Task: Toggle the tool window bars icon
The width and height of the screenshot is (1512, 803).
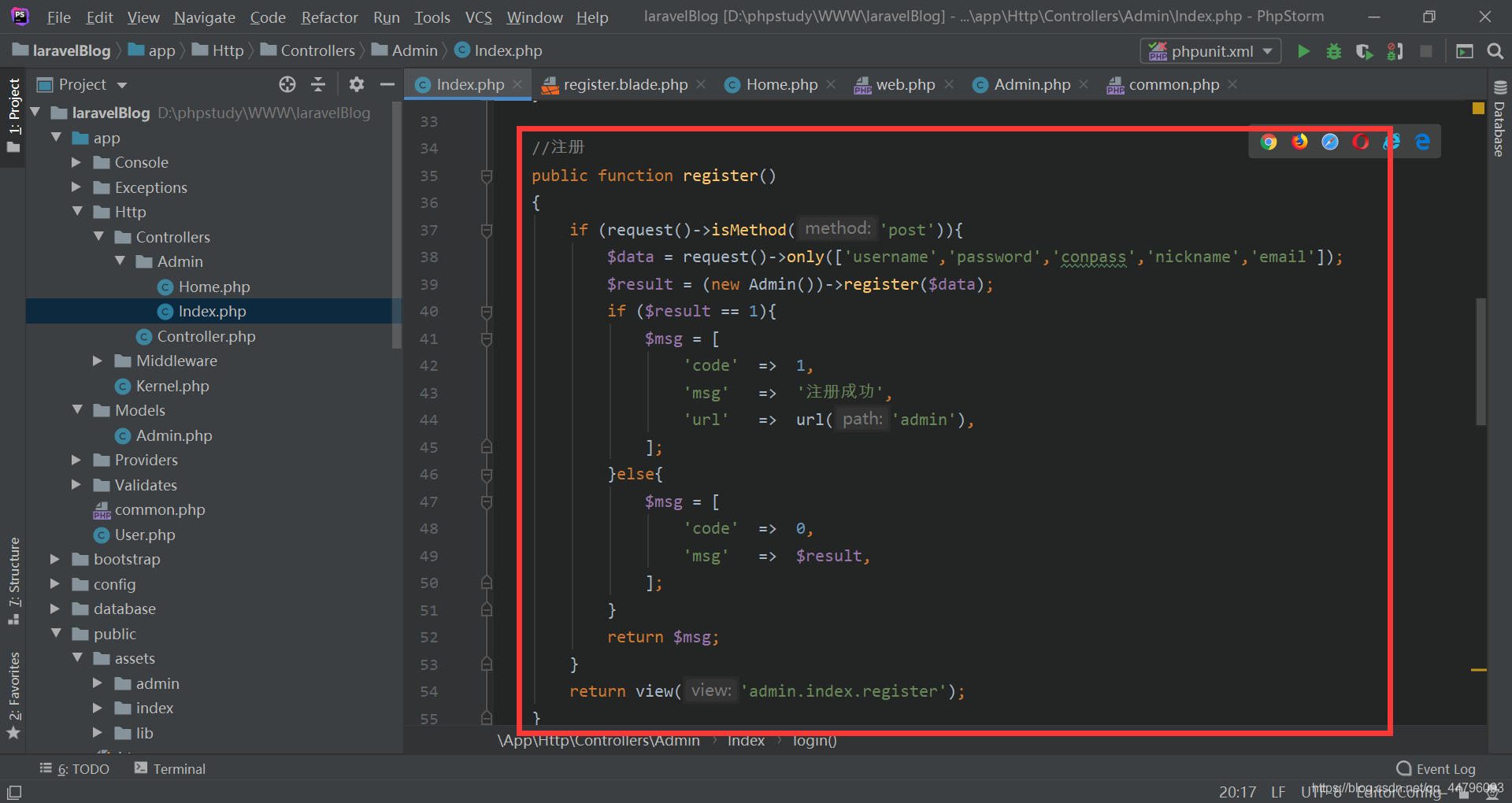Action: [14, 792]
